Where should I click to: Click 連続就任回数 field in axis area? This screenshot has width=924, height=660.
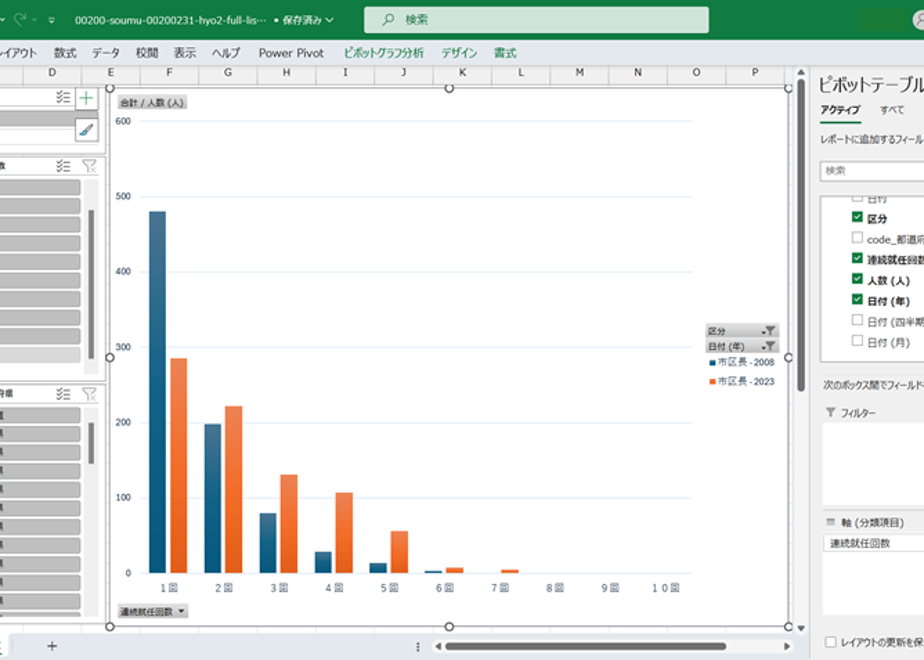click(873, 543)
